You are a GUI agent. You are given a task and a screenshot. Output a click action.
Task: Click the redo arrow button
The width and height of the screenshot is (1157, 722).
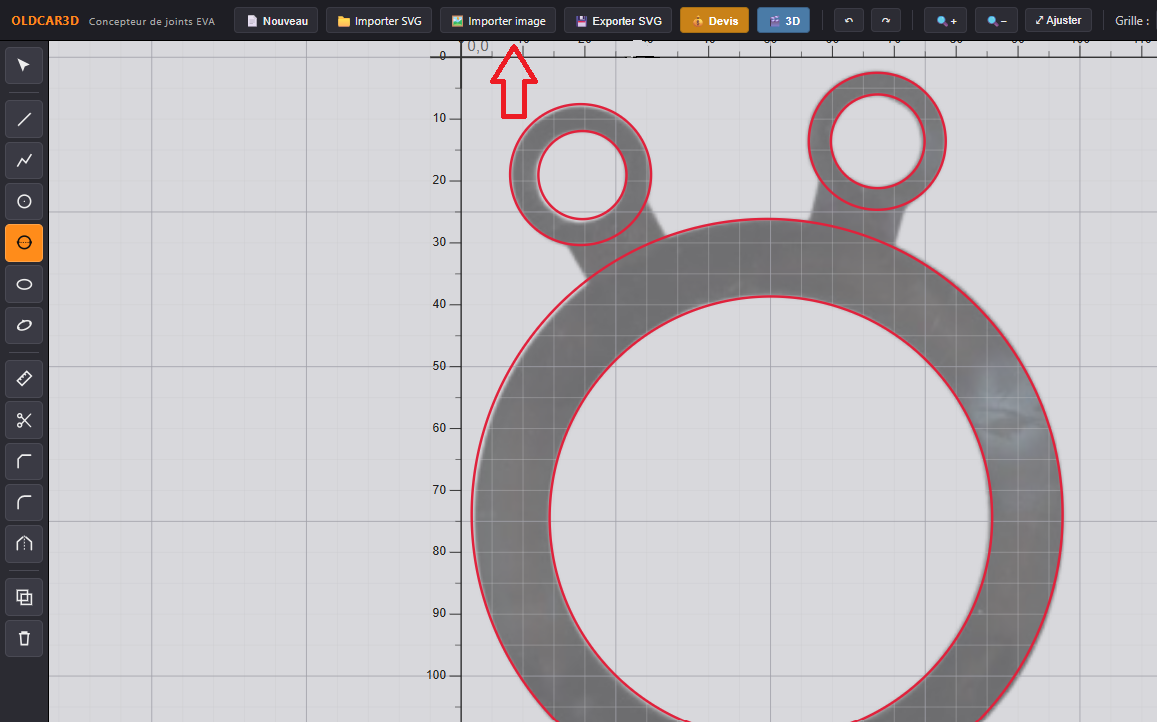coord(885,21)
